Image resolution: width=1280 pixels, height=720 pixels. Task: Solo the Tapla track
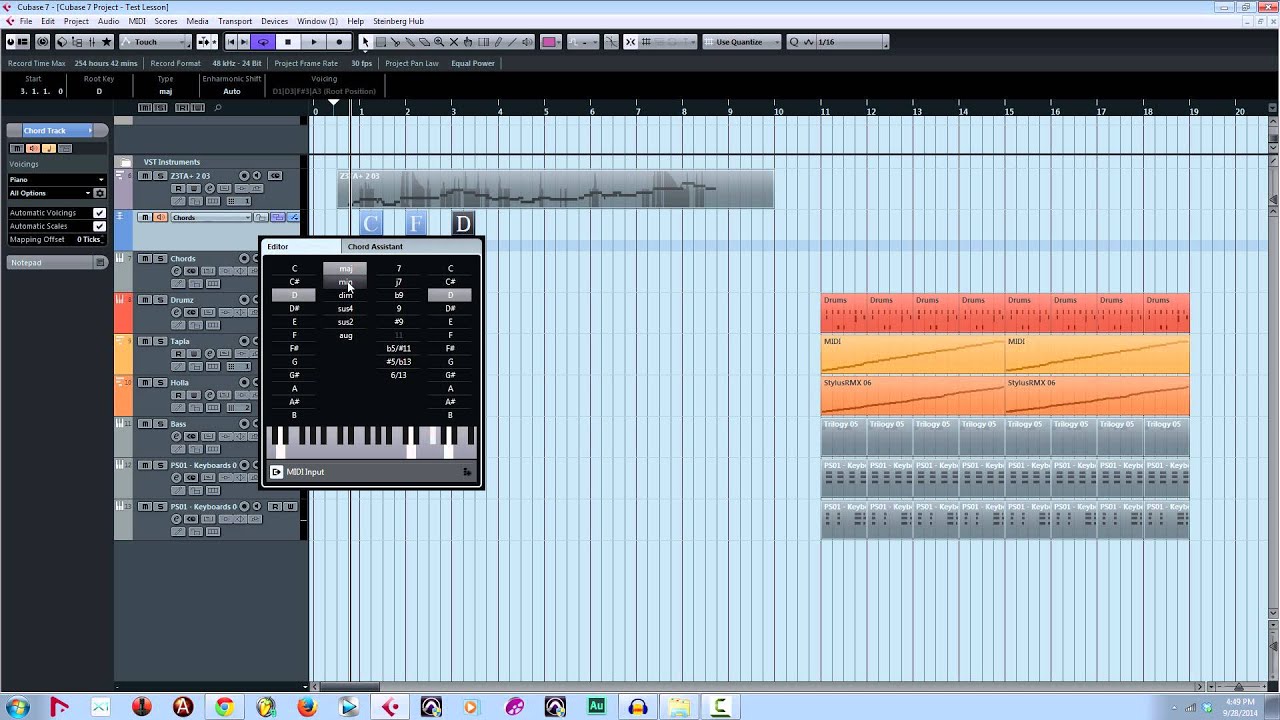[x=160, y=341]
